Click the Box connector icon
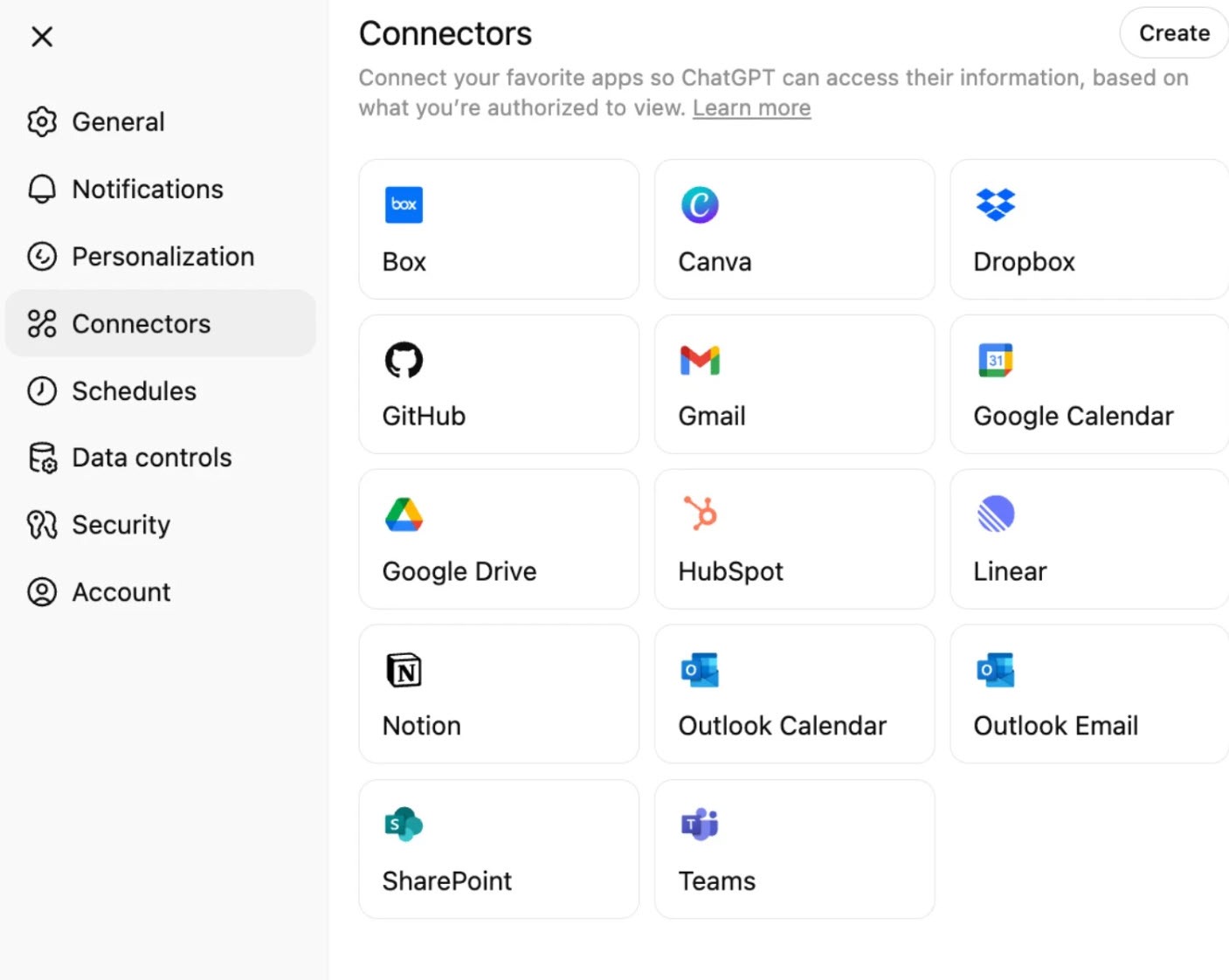Viewport: 1229px width, 980px height. click(404, 205)
